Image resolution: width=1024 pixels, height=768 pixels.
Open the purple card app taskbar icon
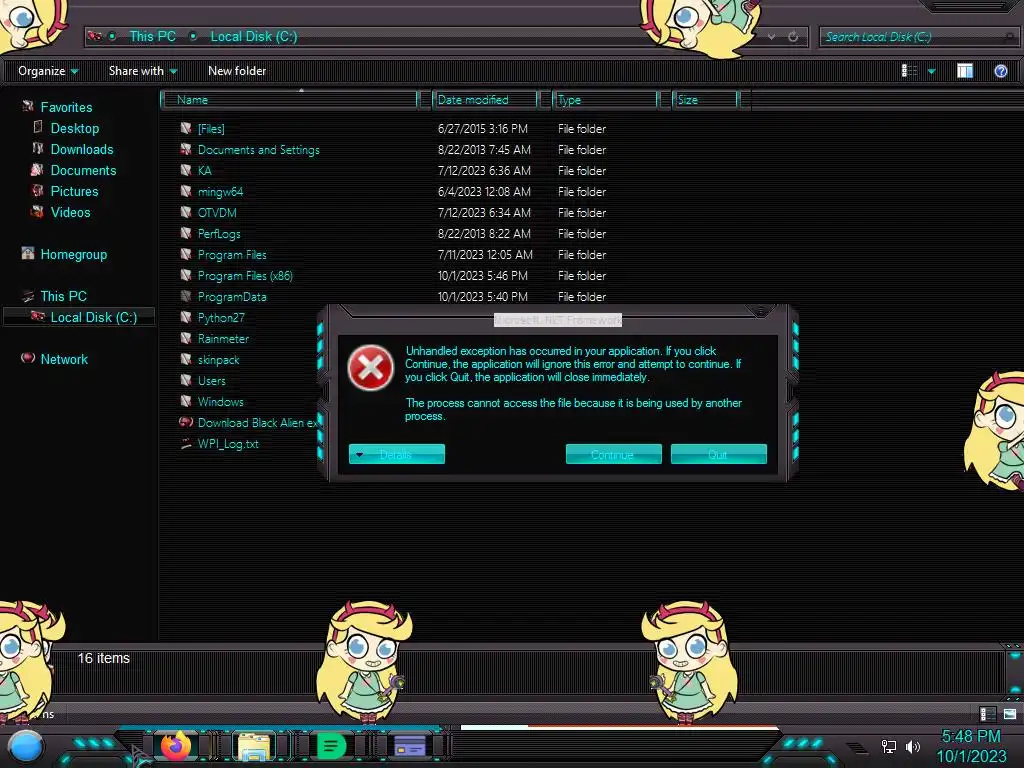click(409, 746)
